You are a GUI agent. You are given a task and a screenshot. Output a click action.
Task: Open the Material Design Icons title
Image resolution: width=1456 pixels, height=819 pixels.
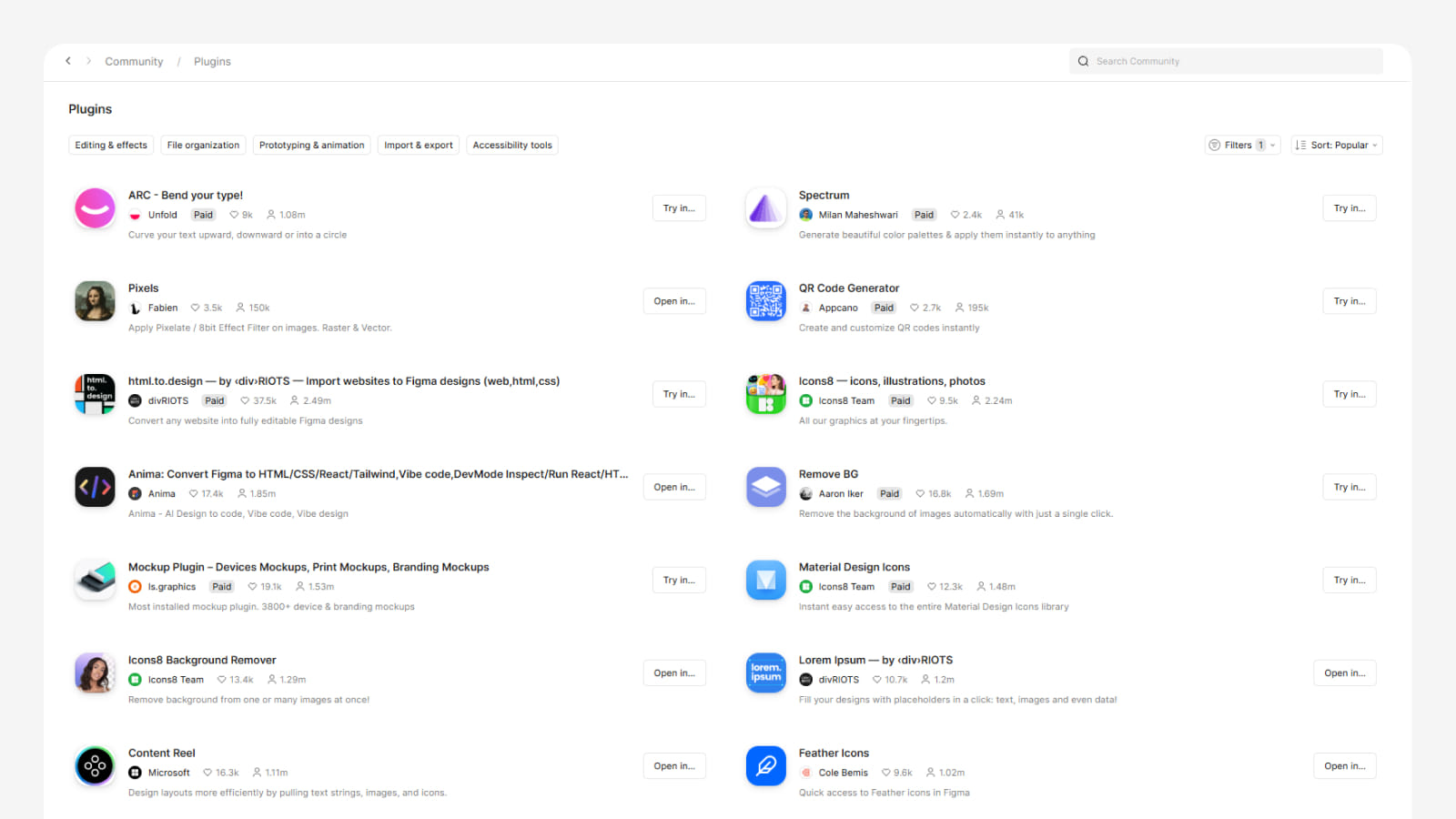tap(854, 567)
